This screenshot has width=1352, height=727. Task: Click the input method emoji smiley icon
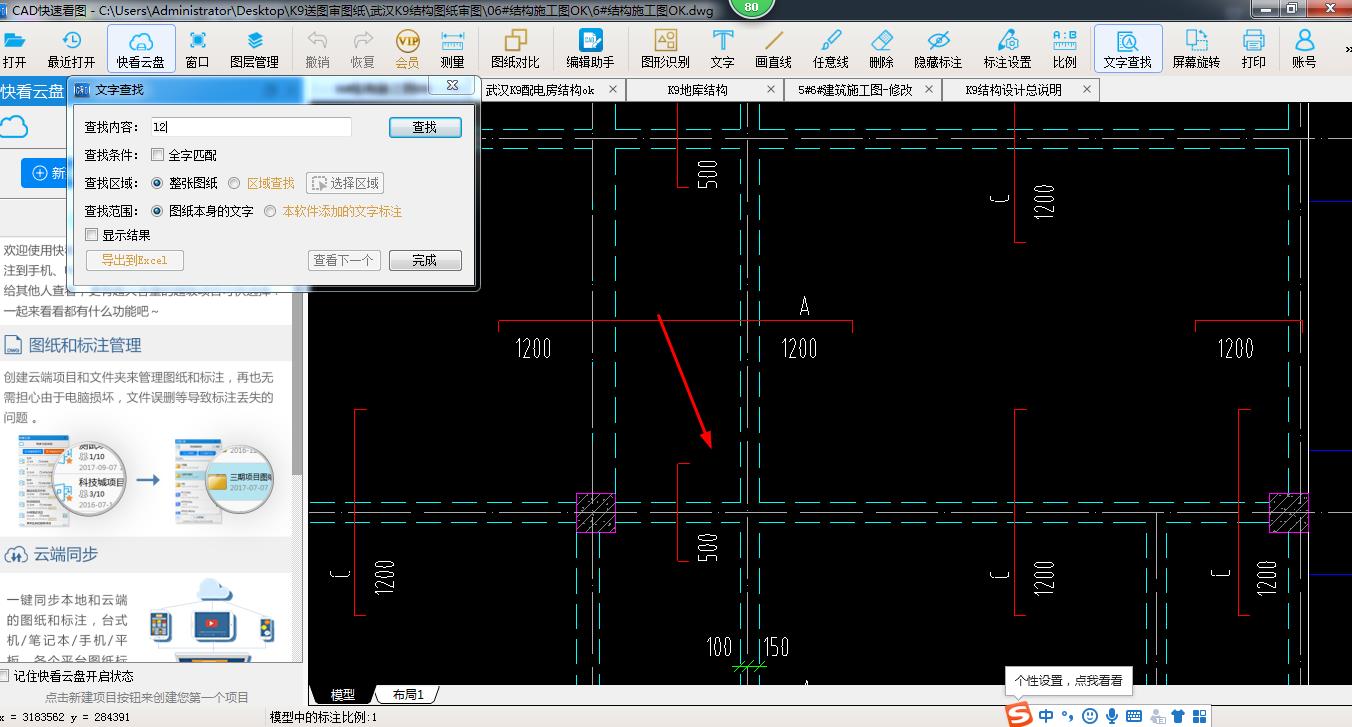pos(1090,716)
